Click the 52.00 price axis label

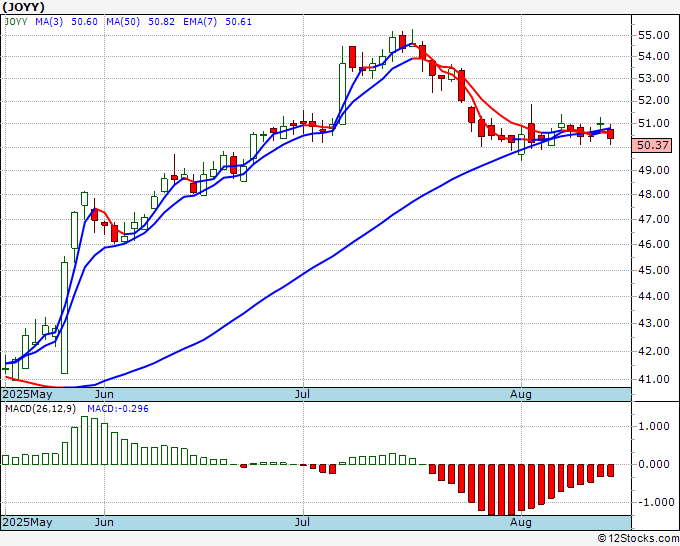(x=654, y=100)
